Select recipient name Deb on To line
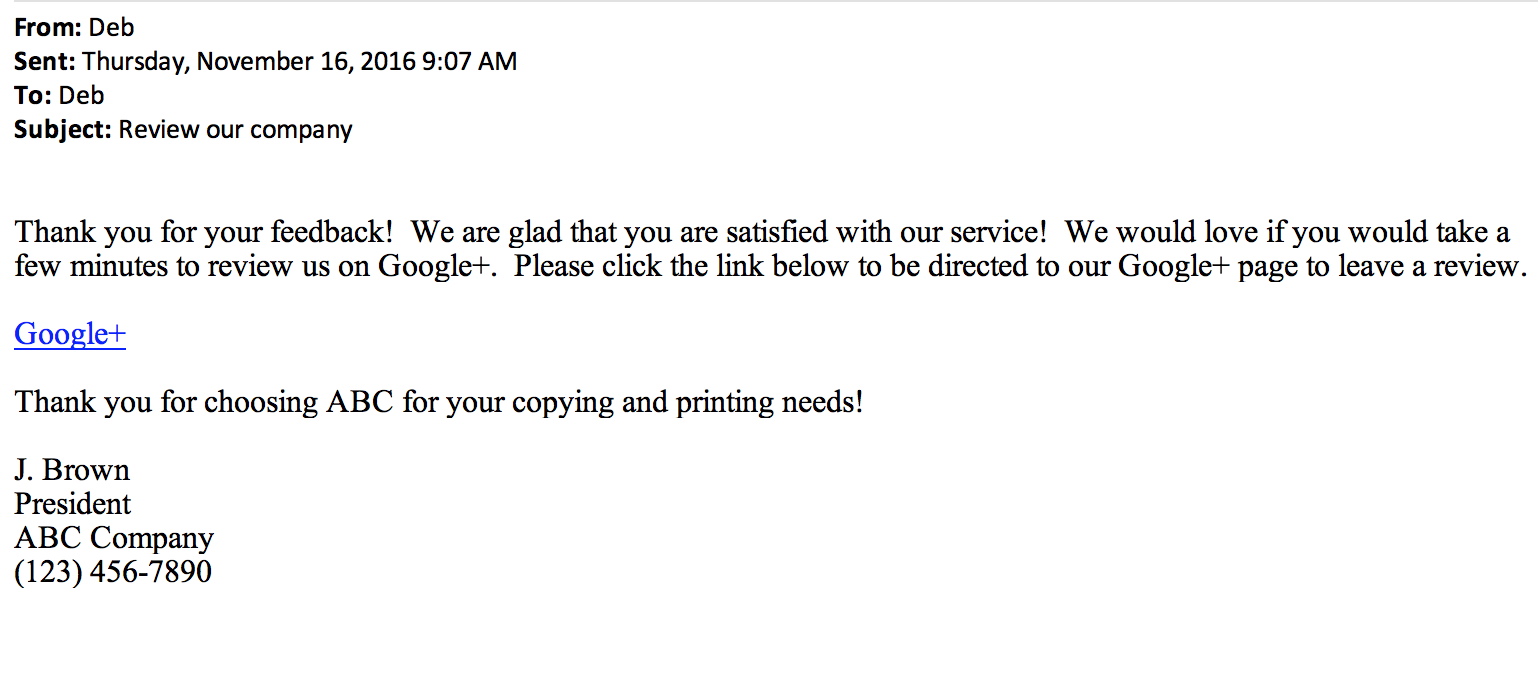Image resolution: width=1540 pixels, height=692 pixels. [x=81, y=95]
